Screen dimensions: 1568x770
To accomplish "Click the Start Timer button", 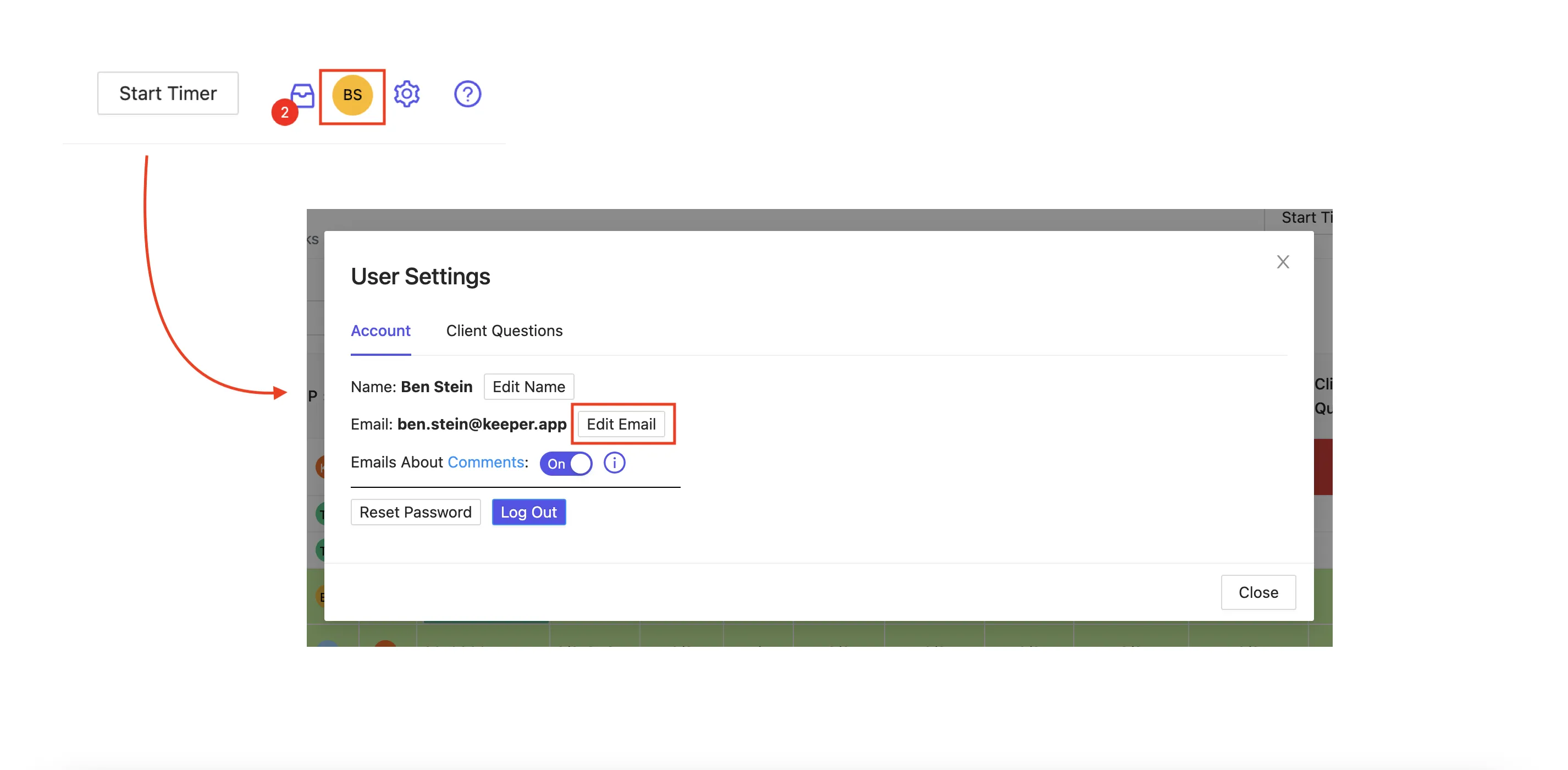I will pyautogui.click(x=168, y=93).
